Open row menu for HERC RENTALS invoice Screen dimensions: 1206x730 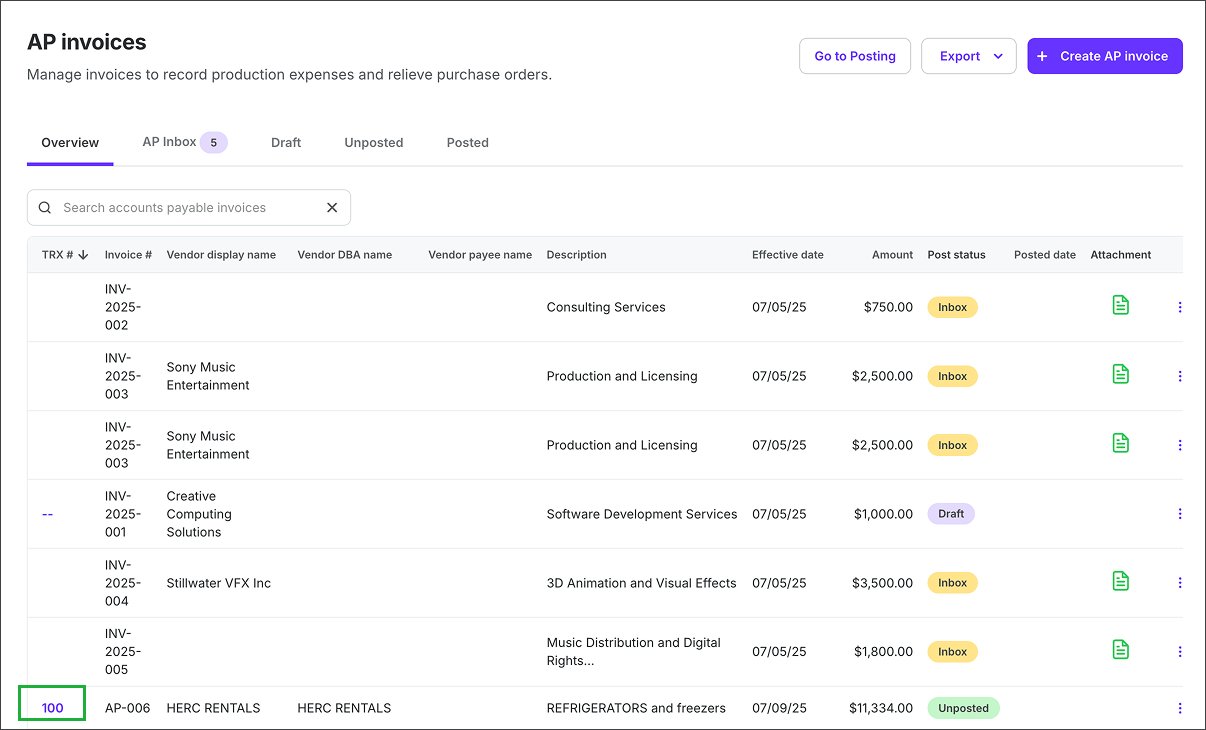pyautogui.click(x=1180, y=708)
